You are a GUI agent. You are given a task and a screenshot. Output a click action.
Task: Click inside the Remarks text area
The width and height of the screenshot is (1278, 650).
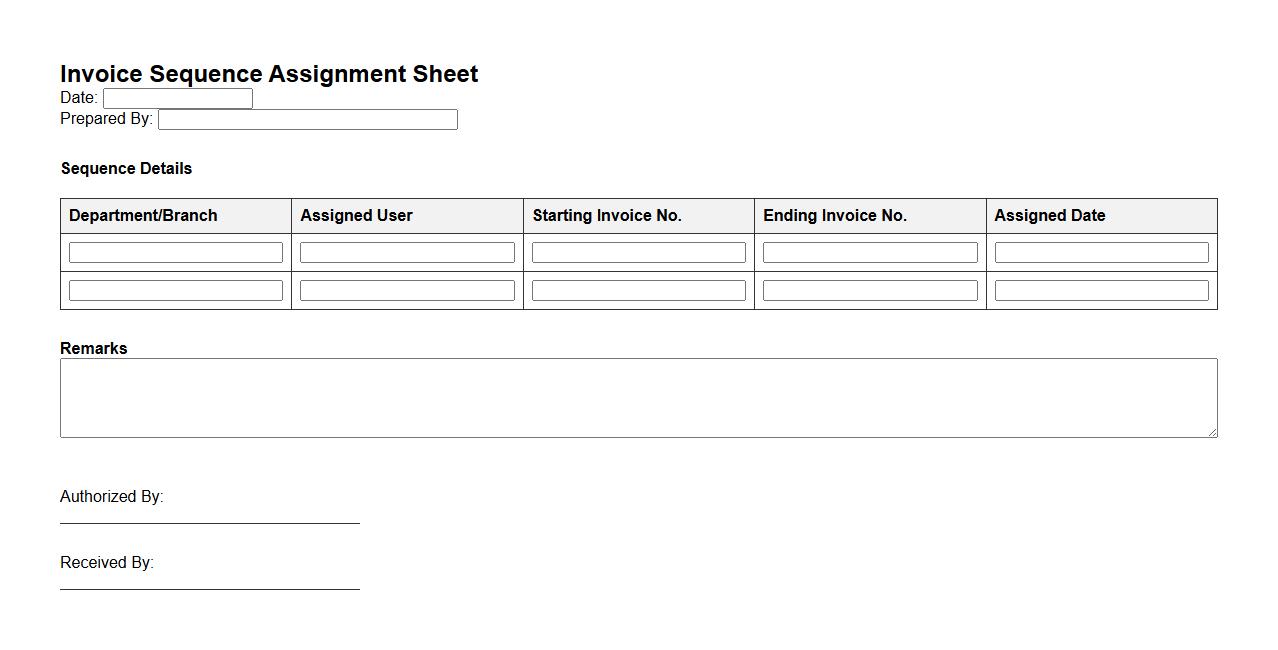tap(638, 397)
